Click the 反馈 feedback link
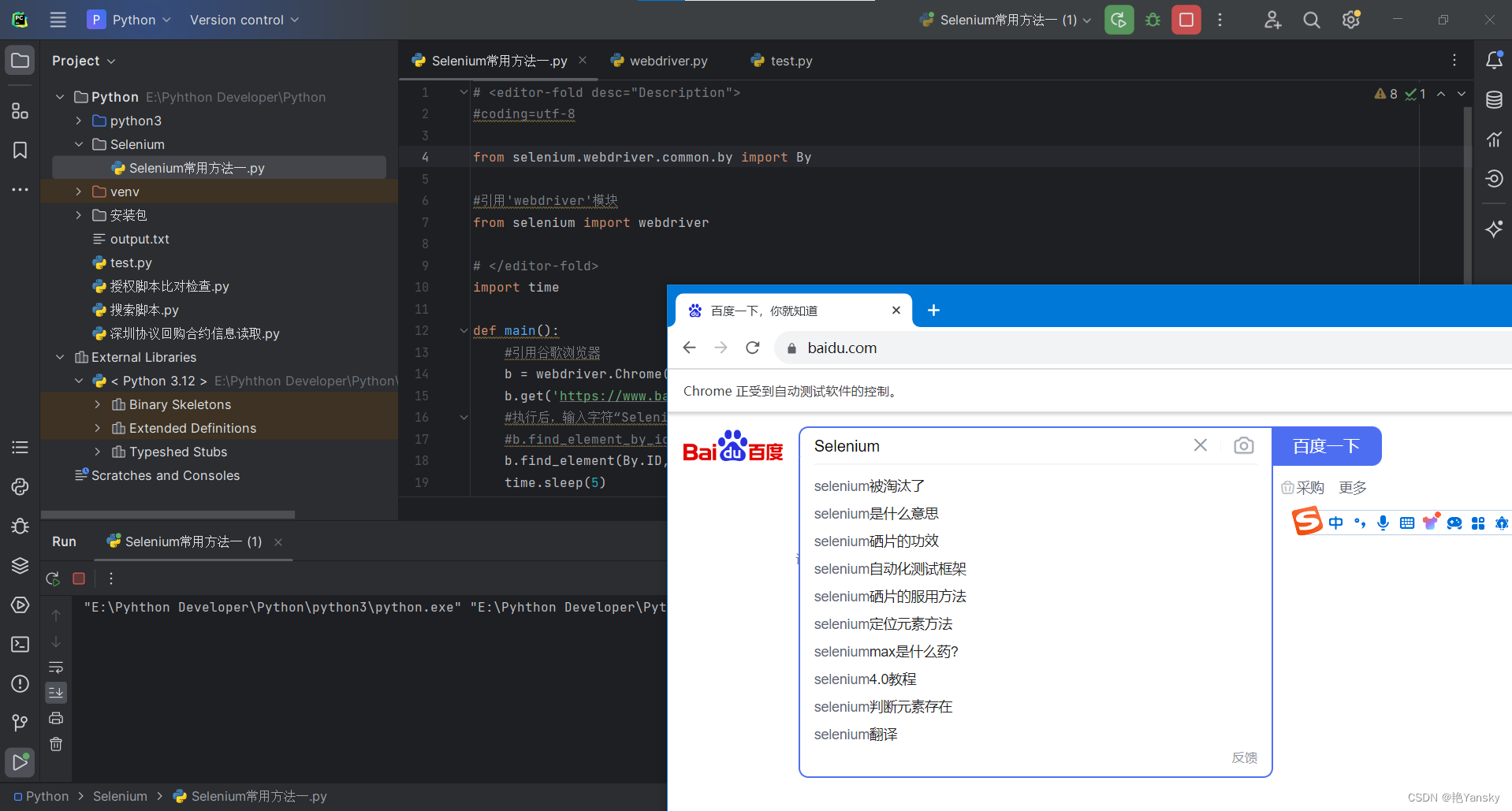The height and width of the screenshot is (811, 1512). pyautogui.click(x=1244, y=757)
